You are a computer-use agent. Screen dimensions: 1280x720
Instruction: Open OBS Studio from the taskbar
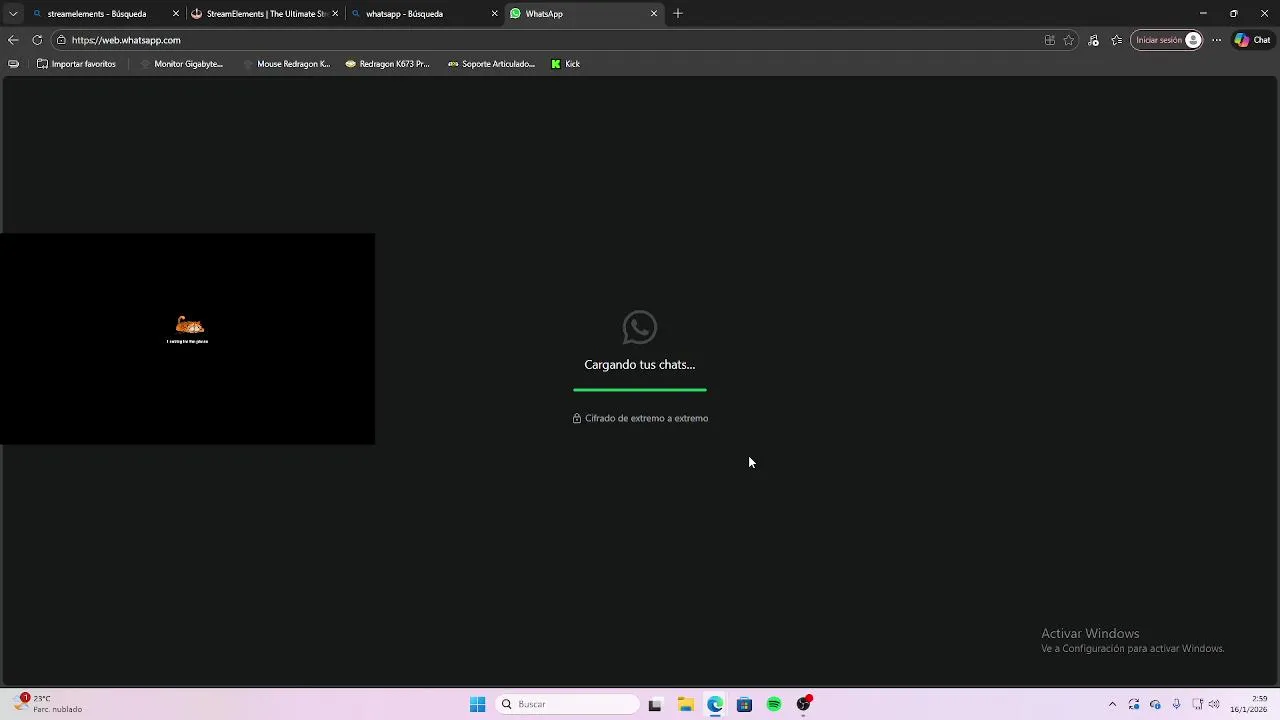[x=803, y=704]
